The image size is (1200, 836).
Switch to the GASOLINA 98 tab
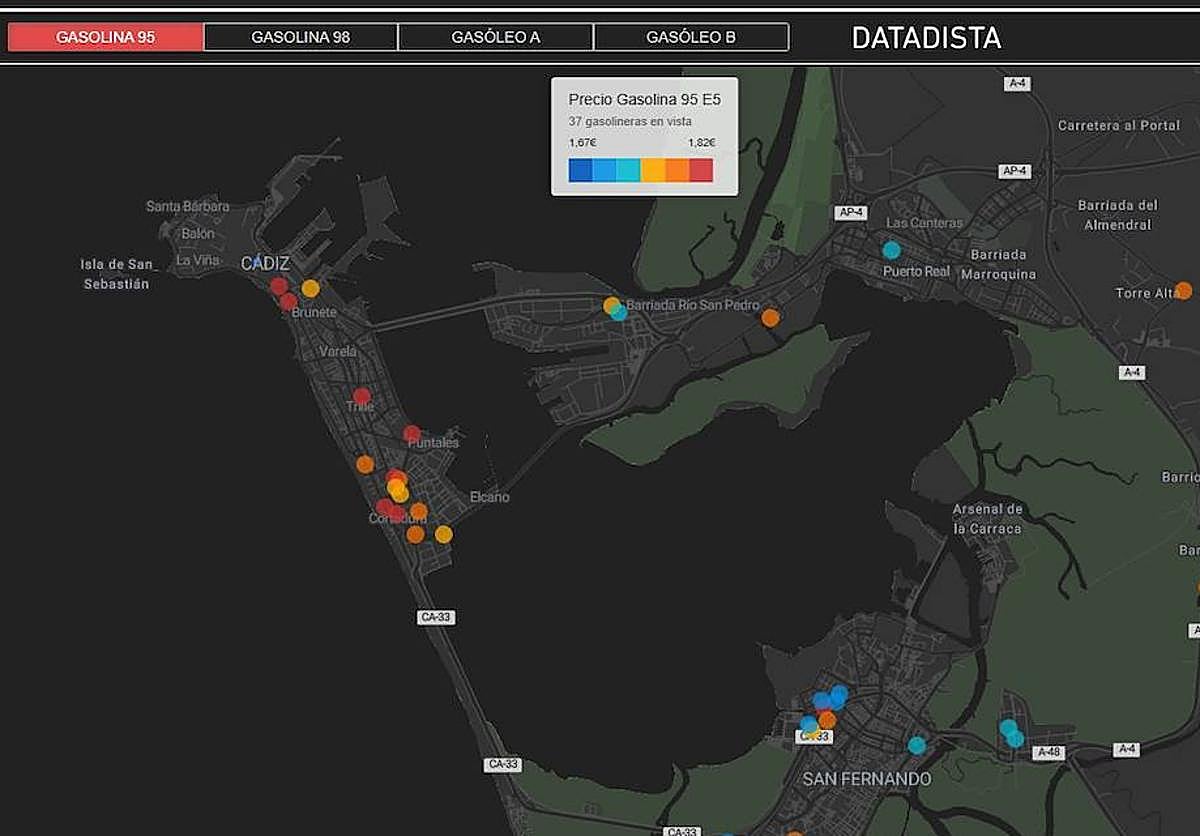point(301,37)
